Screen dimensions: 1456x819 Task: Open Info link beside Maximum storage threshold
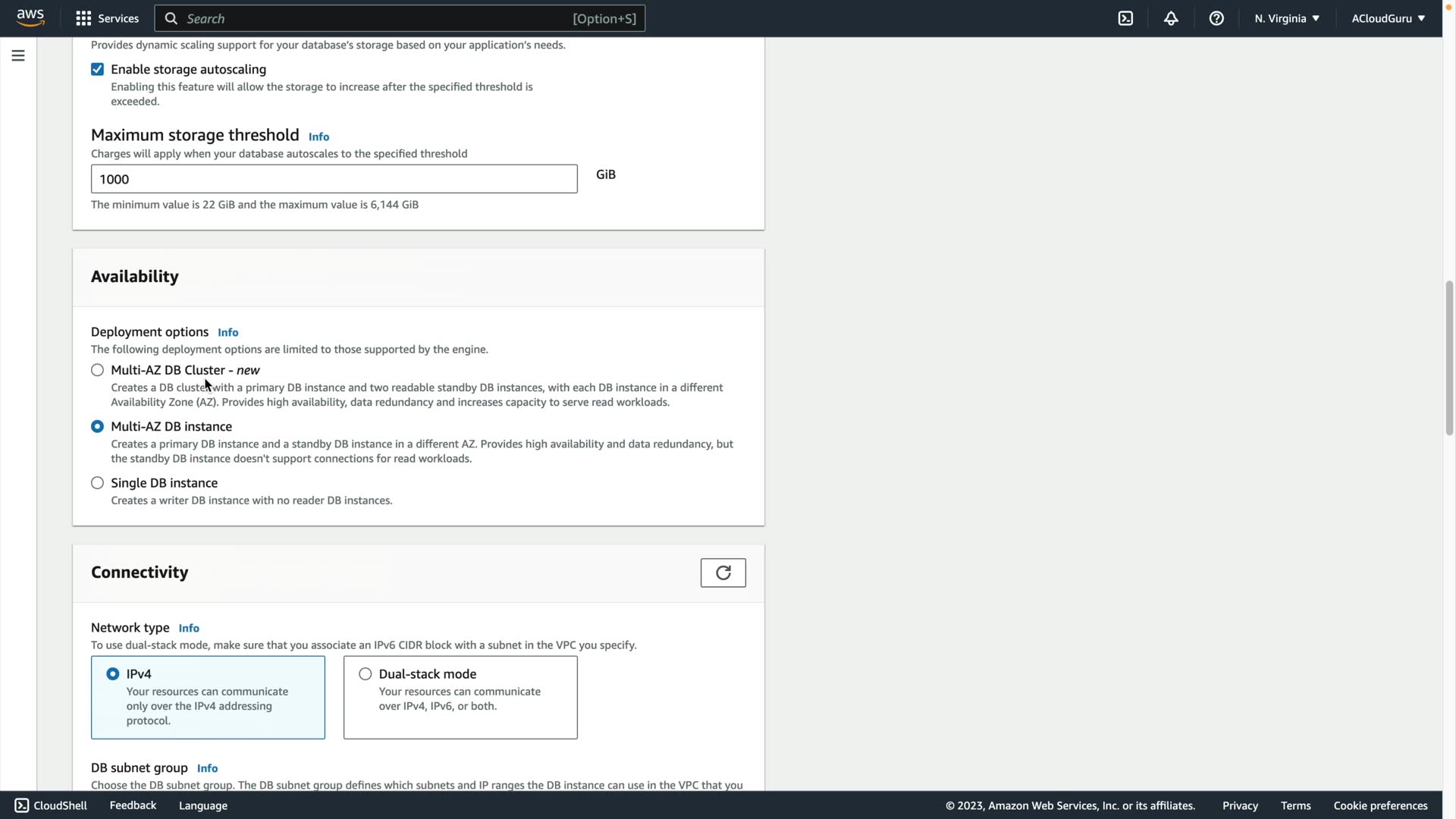pos(318,136)
